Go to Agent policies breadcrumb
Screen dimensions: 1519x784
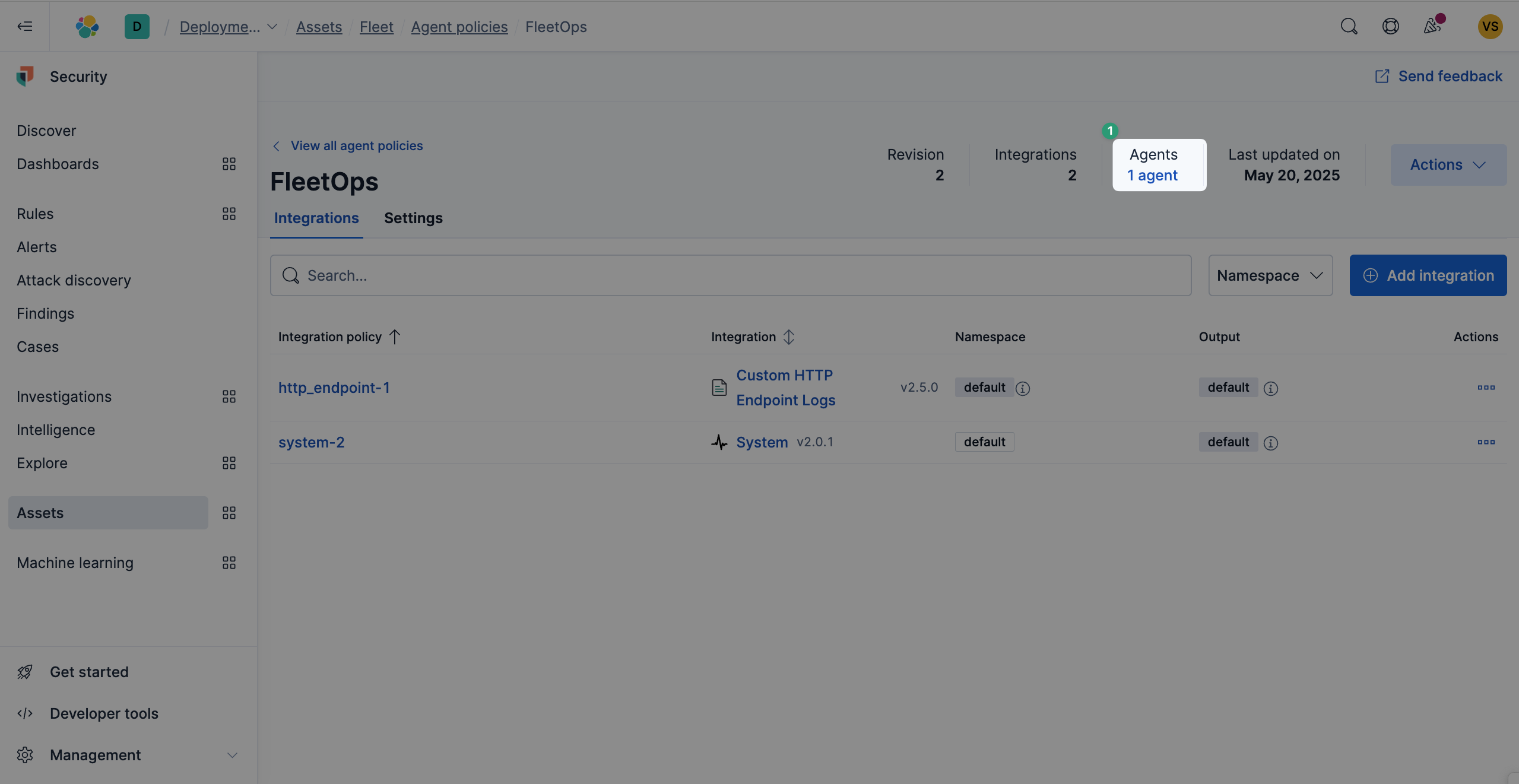459,27
